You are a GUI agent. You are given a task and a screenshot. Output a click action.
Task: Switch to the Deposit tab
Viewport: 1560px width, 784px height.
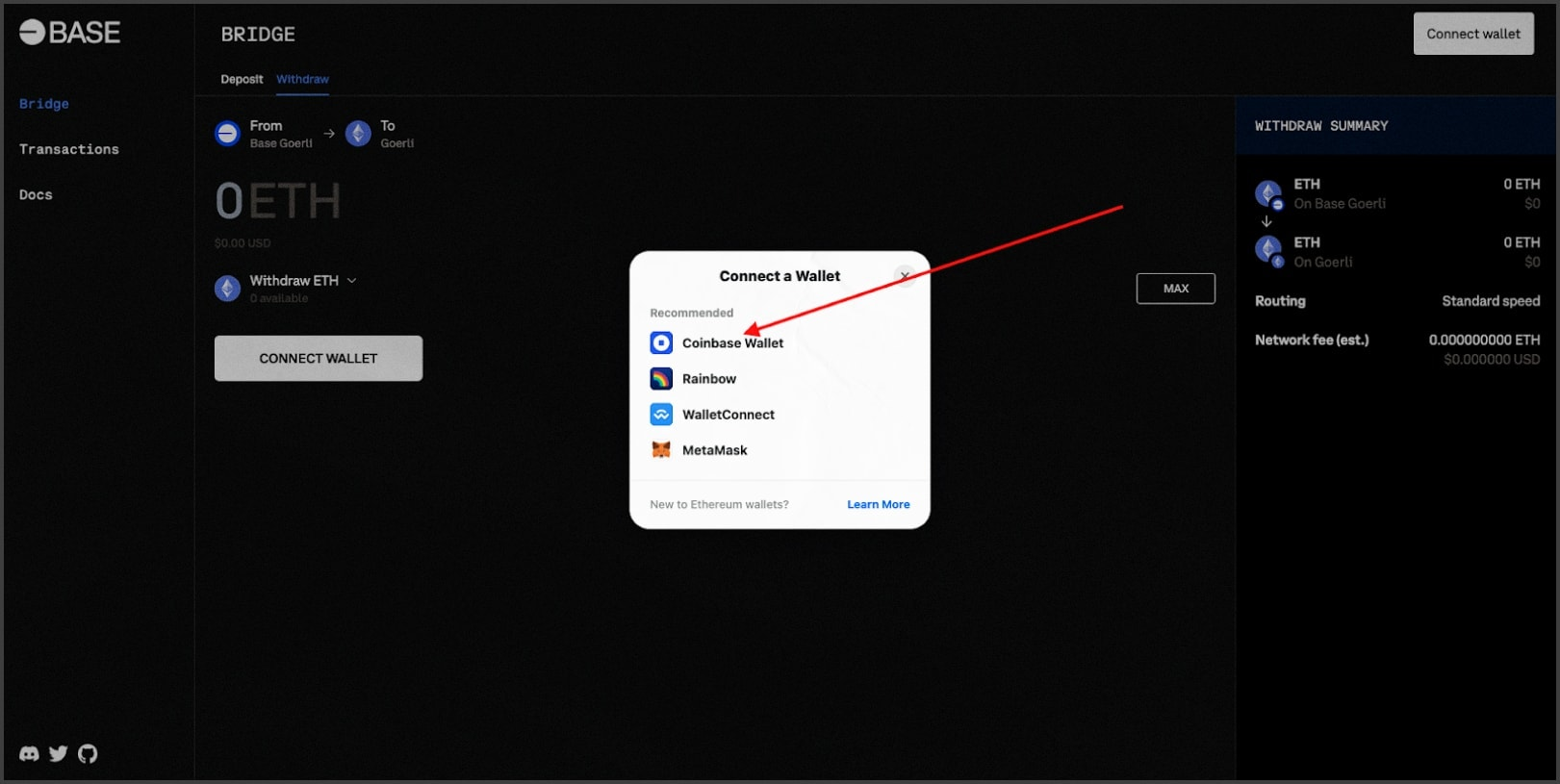(242, 79)
